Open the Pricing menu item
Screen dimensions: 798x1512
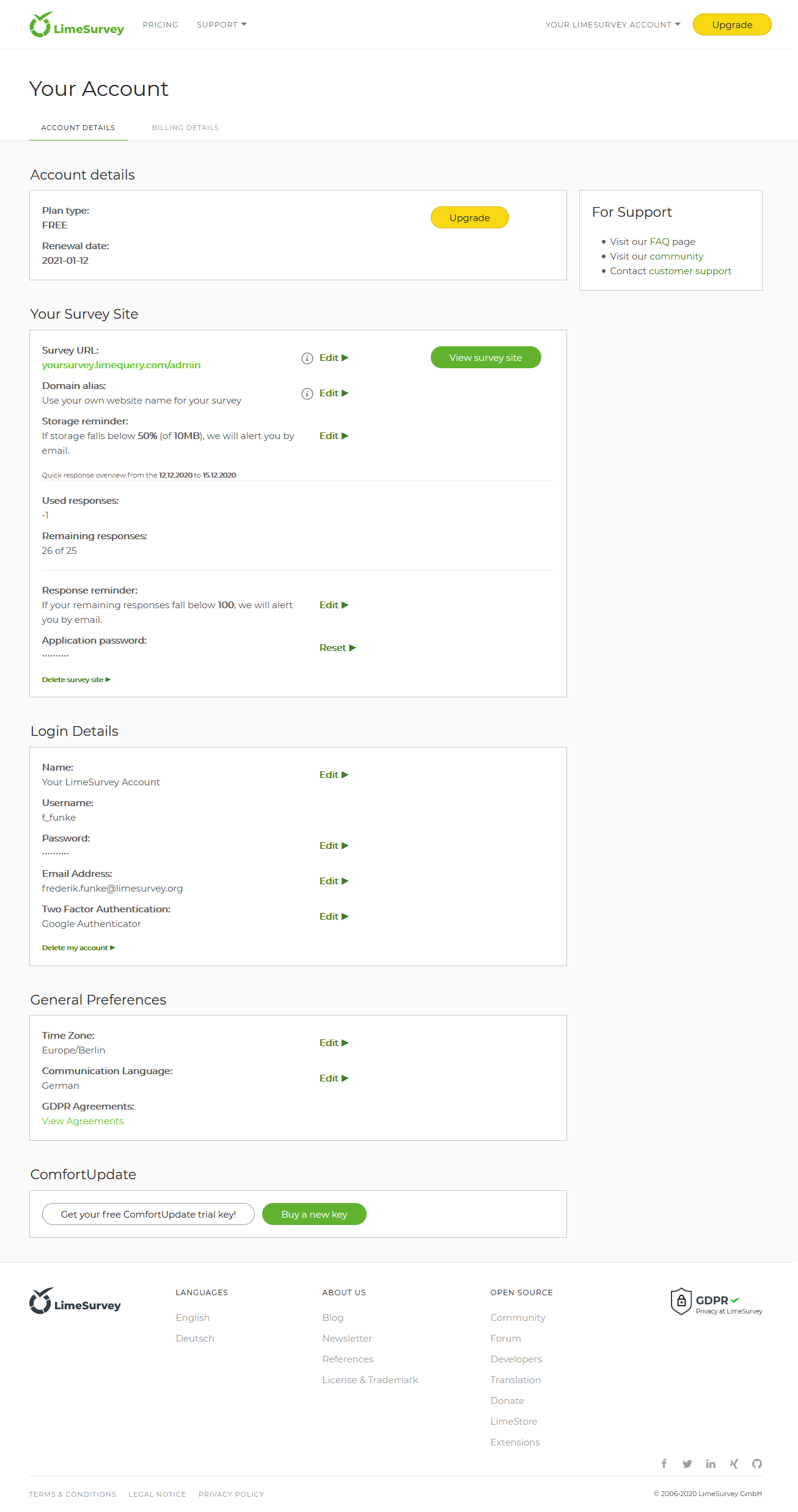161,25
